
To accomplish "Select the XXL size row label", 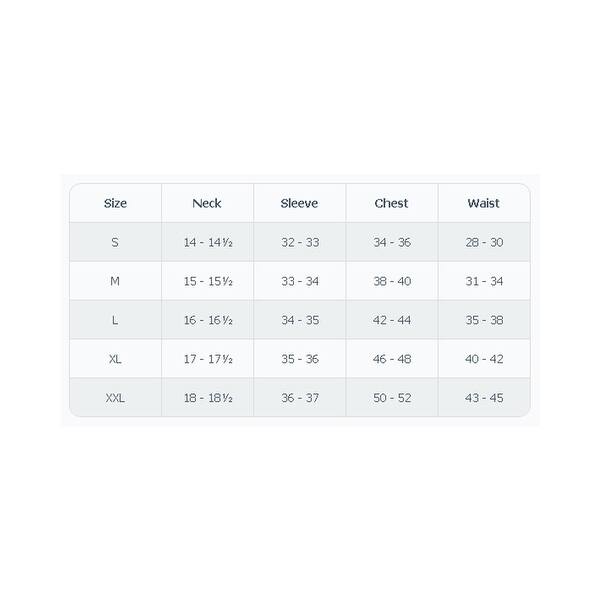I will (x=115, y=398).
